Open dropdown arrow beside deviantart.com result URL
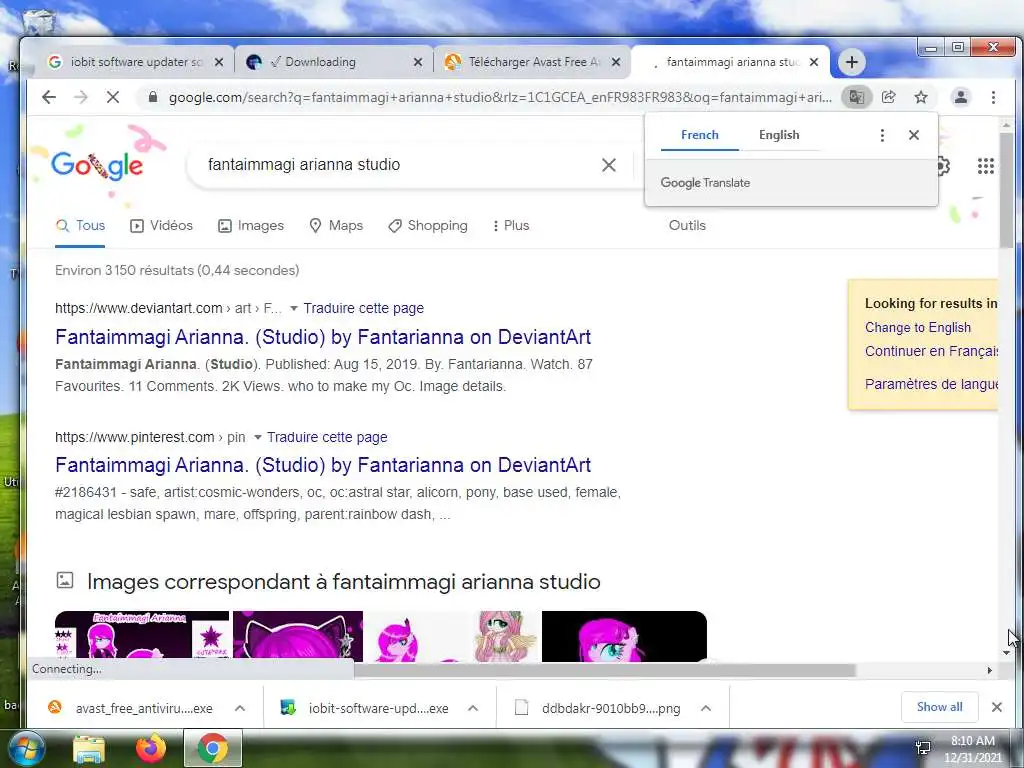 (x=293, y=308)
